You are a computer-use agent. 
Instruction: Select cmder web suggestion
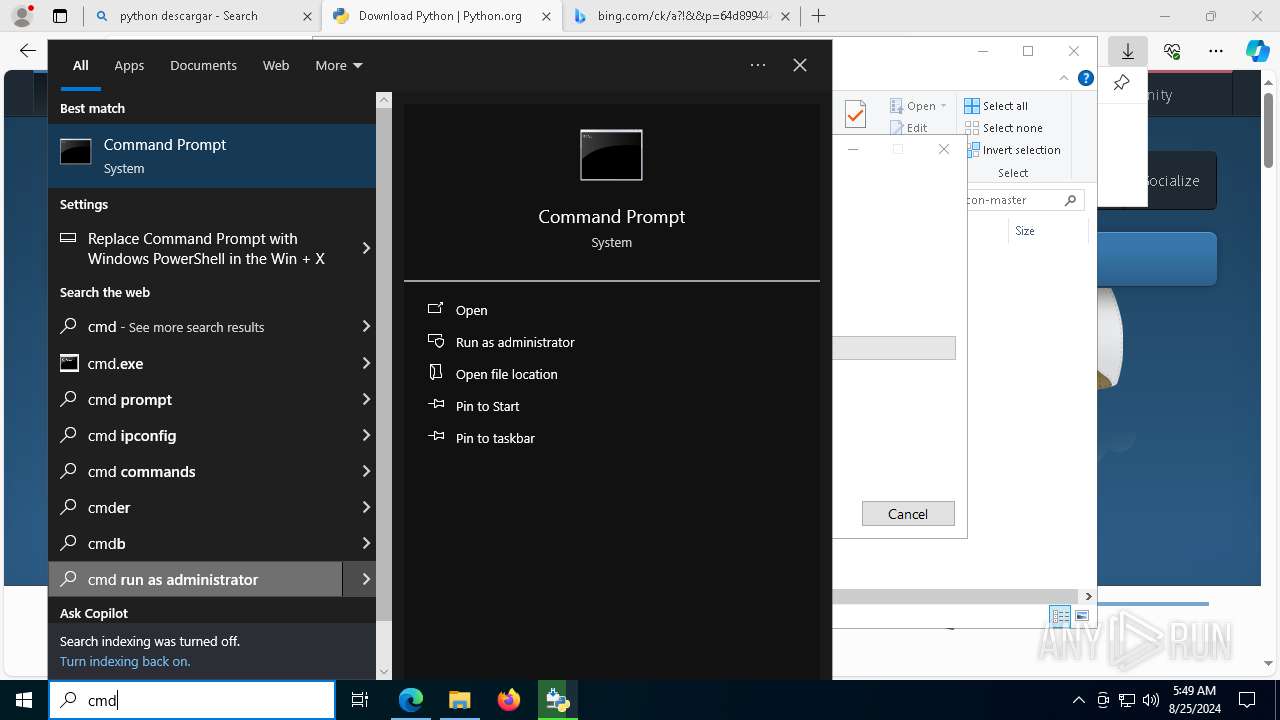(x=196, y=507)
